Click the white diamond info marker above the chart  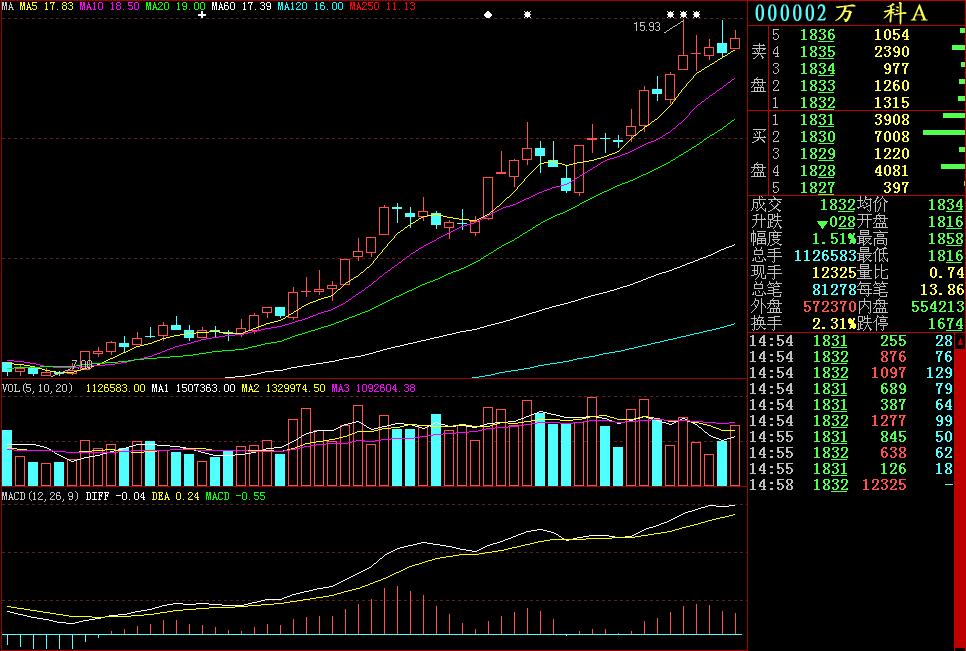pyautogui.click(x=488, y=14)
